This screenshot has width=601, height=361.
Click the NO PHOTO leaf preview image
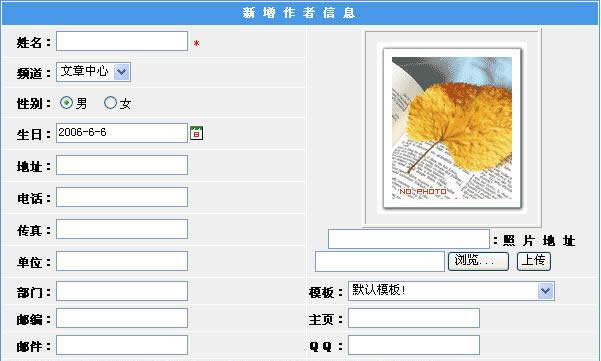point(452,128)
